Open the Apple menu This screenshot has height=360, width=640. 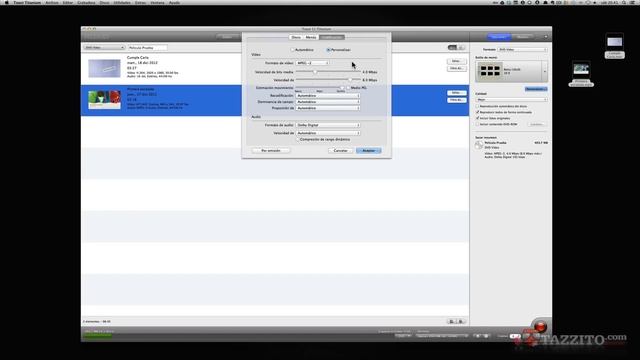point(6,2)
